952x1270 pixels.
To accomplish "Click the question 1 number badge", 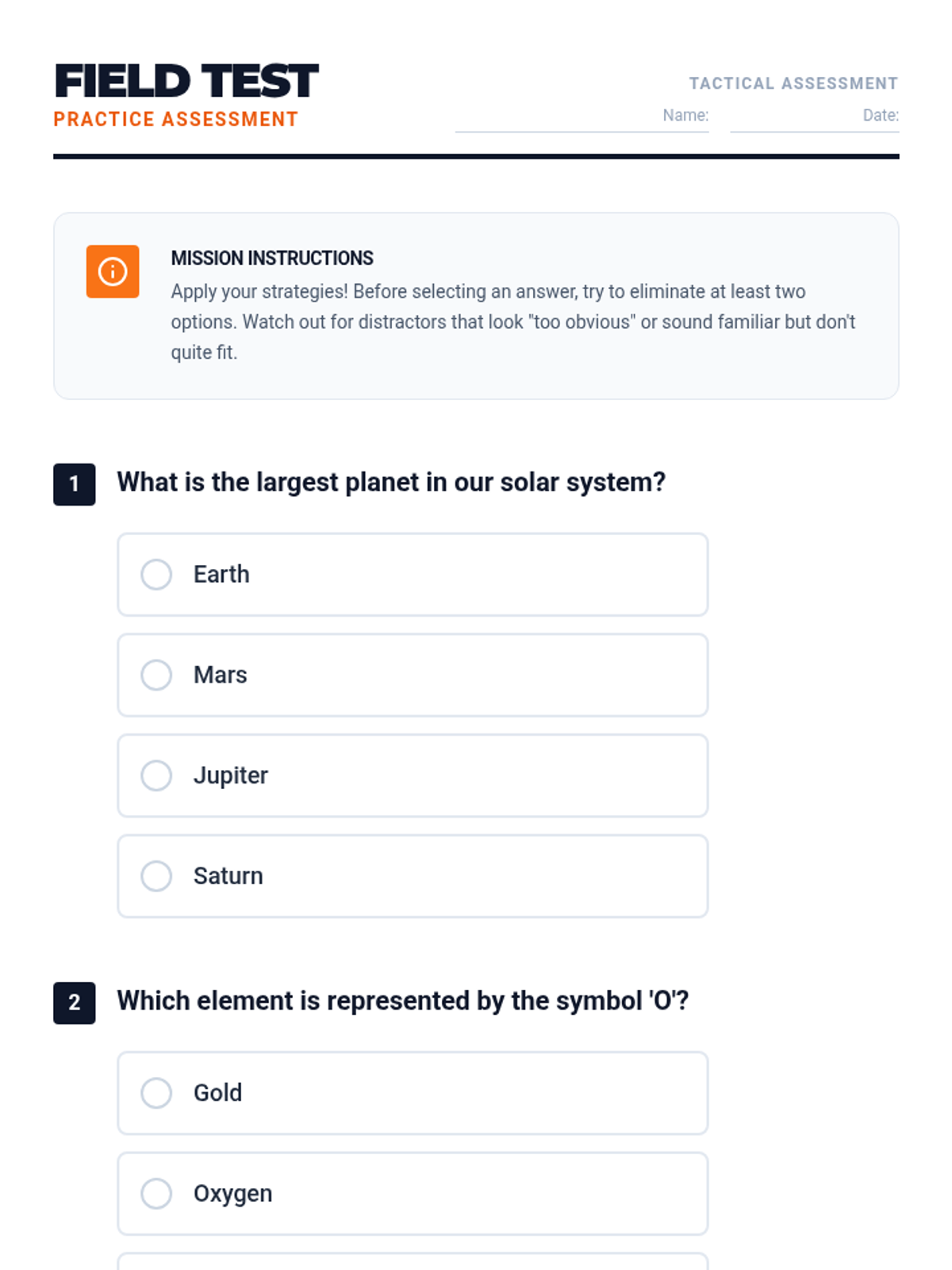I will click(x=75, y=484).
